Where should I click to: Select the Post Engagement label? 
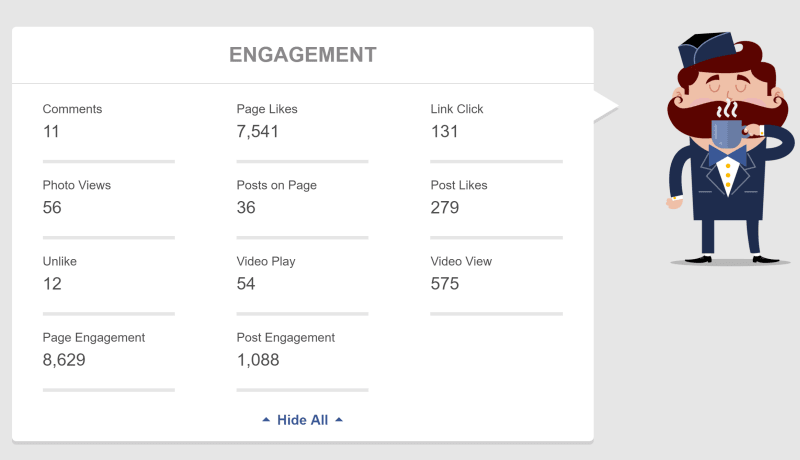(285, 338)
